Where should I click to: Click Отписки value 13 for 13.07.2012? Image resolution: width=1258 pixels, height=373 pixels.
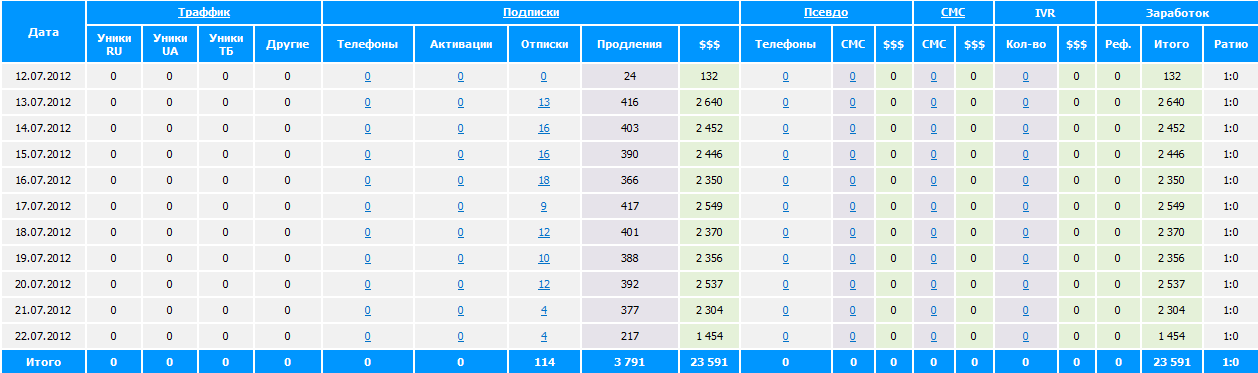544,102
